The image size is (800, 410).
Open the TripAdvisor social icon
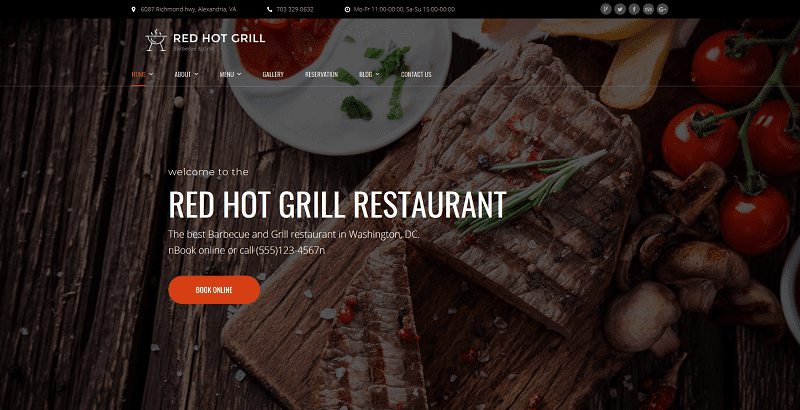click(x=648, y=9)
